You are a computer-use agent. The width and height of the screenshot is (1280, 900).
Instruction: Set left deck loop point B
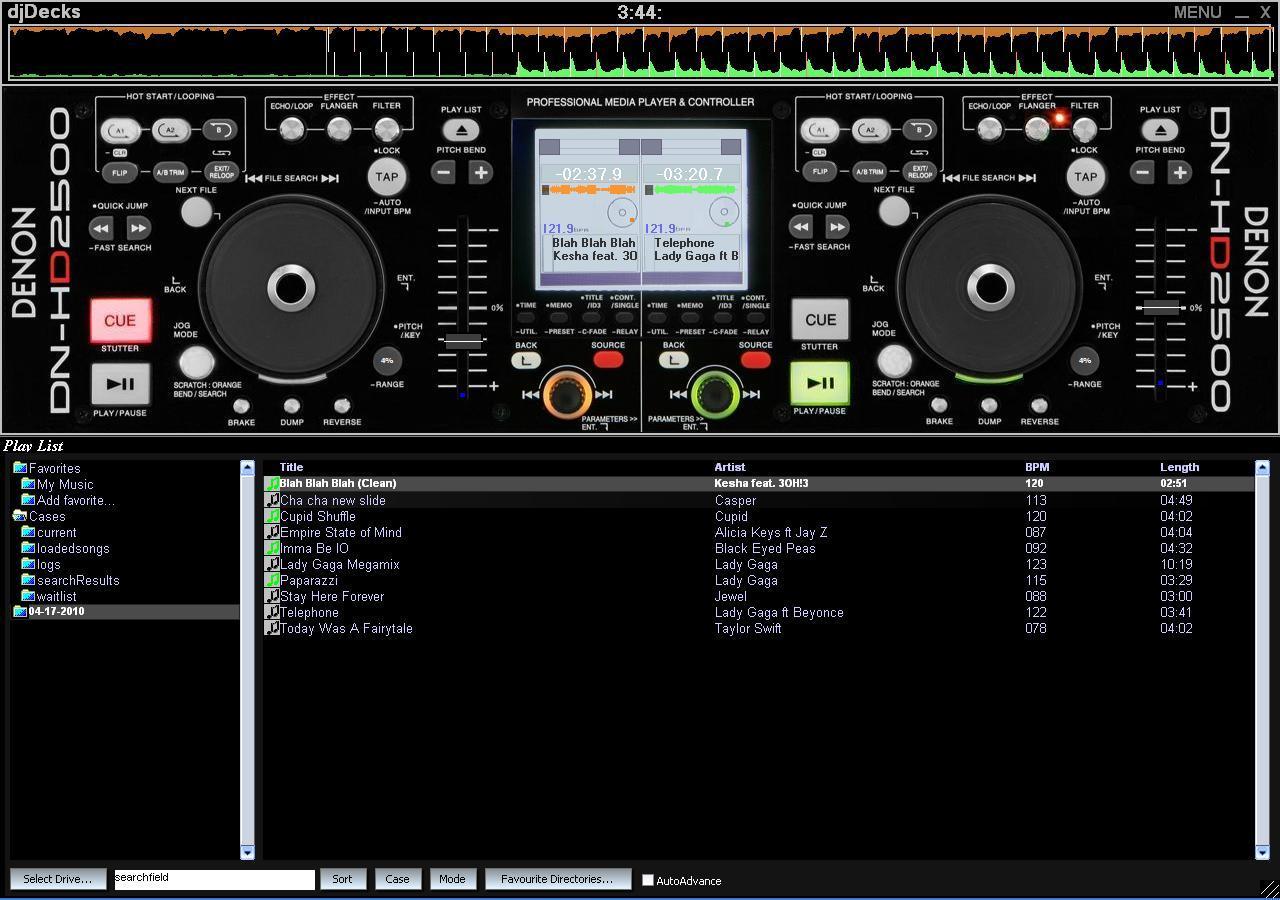[220, 130]
